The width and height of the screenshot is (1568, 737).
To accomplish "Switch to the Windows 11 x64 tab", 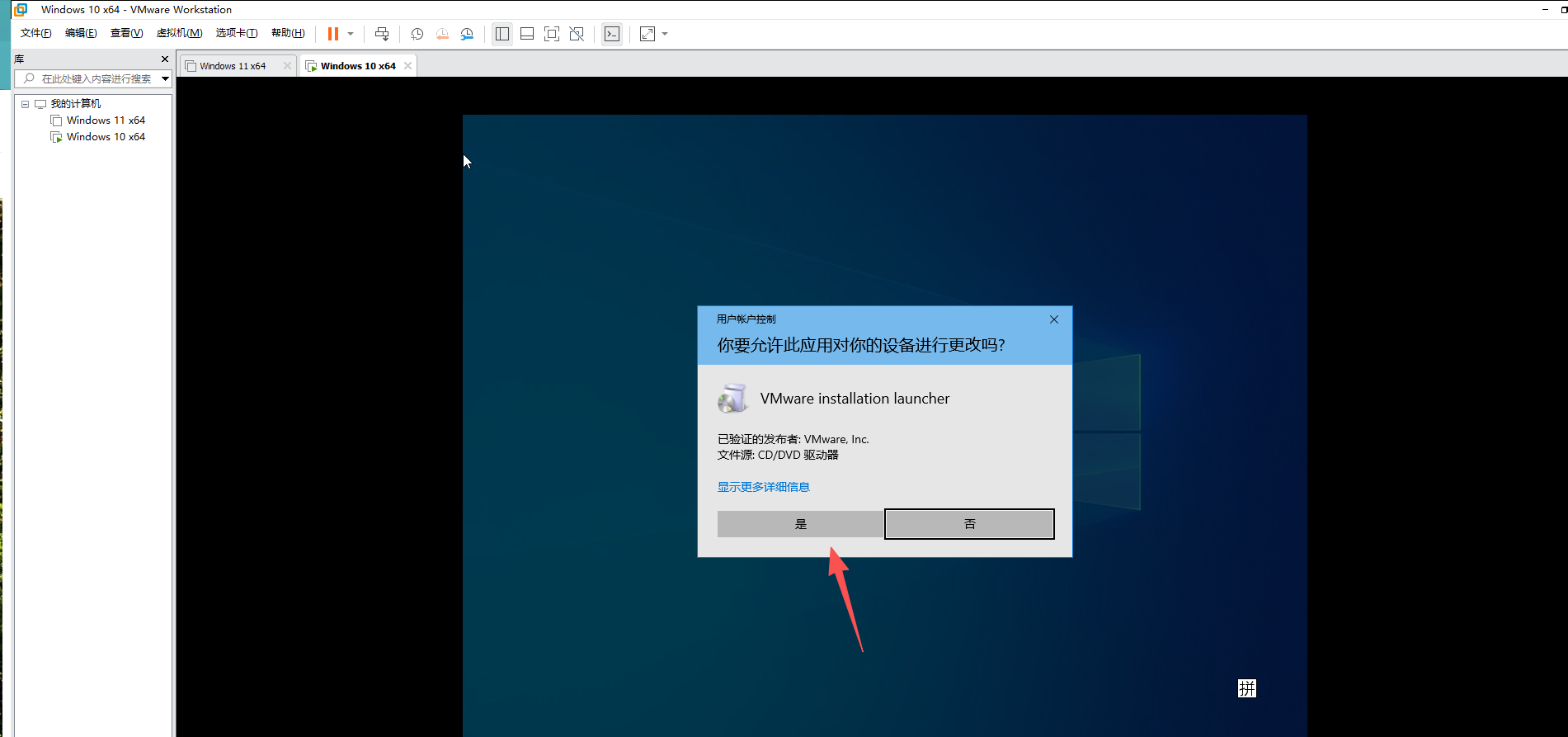I will (x=233, y=66).
